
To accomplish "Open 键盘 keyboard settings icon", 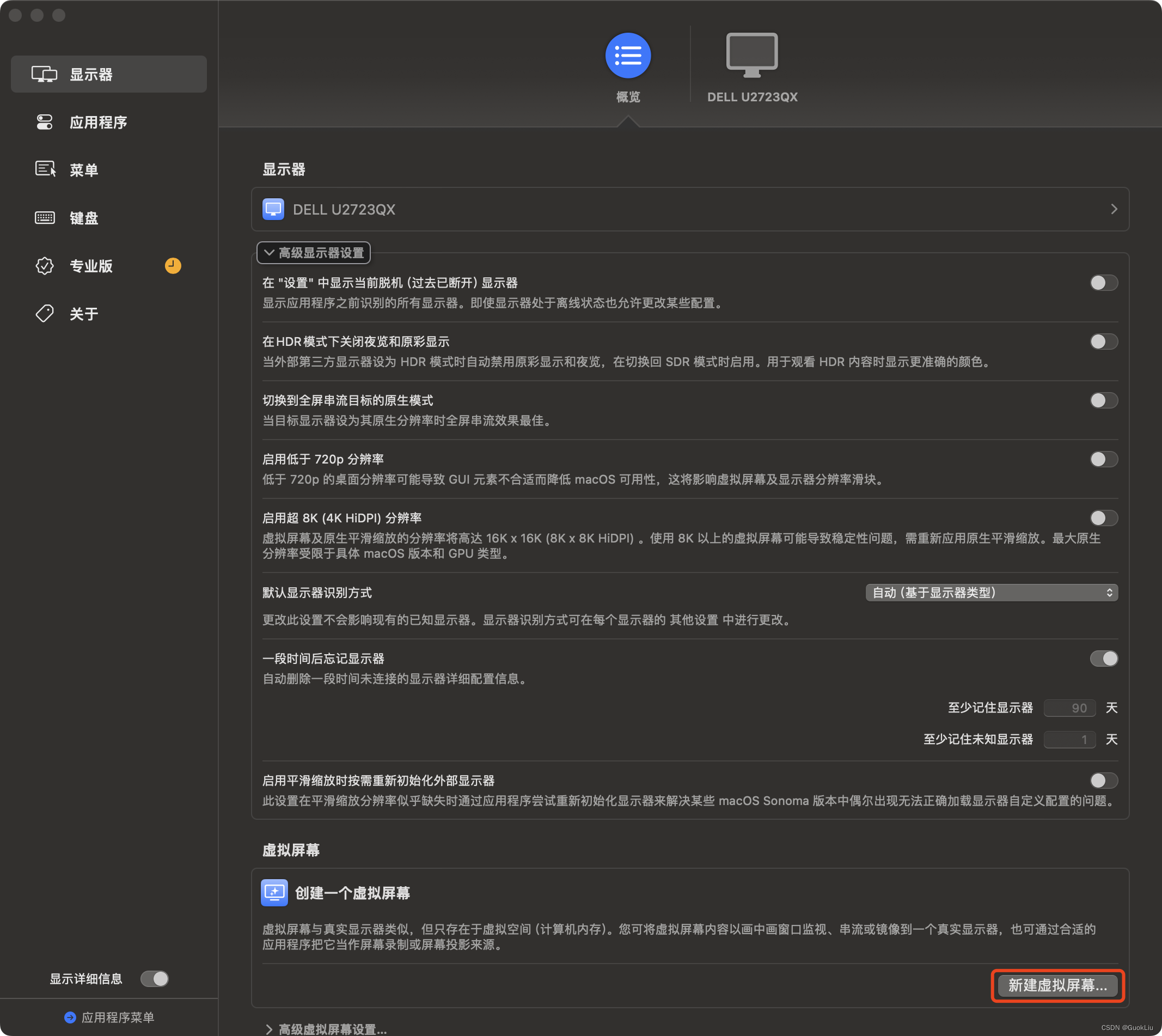I will click(45, 217).
